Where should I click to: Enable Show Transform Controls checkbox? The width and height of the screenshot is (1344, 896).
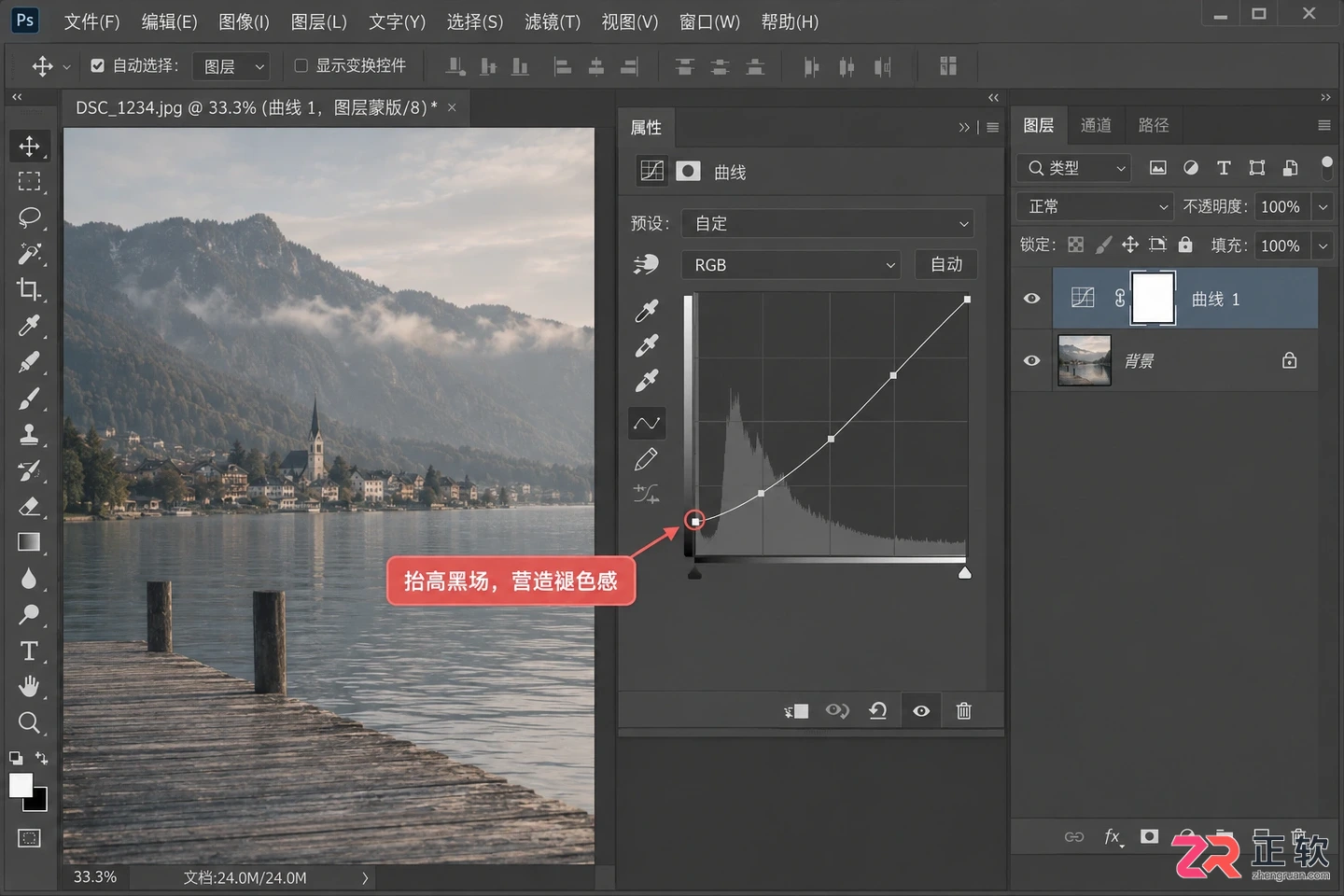pyautogui.click(x=301, y=65)
